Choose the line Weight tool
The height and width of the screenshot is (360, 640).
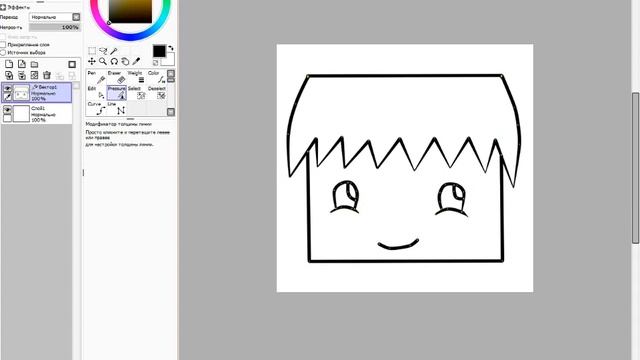coord(136,77)
